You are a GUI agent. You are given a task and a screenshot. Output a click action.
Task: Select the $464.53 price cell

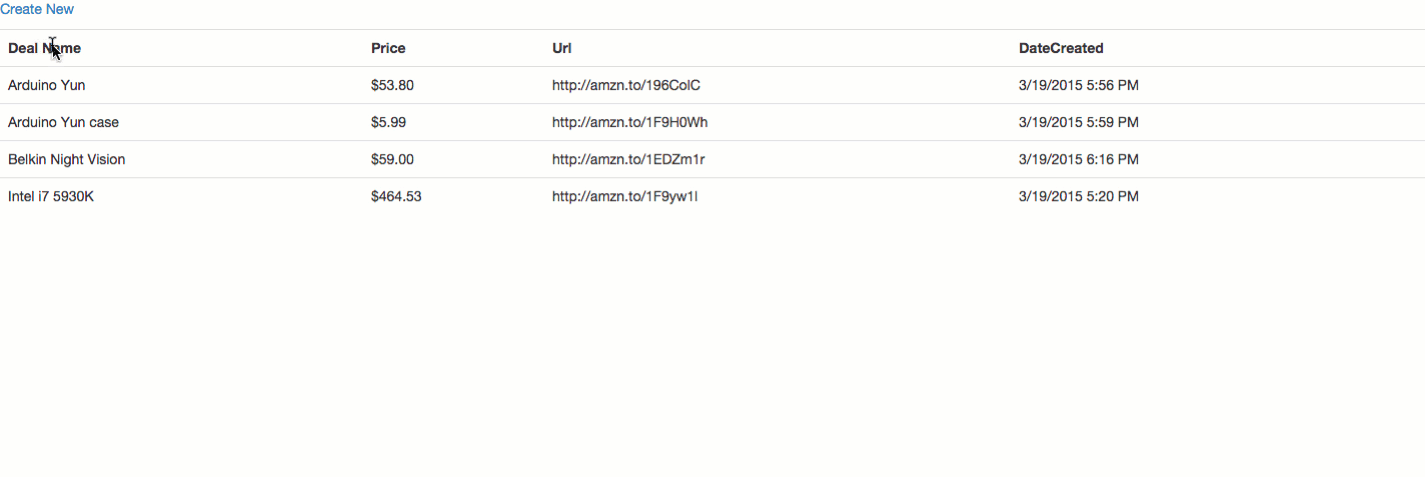(x=396, y=196)
